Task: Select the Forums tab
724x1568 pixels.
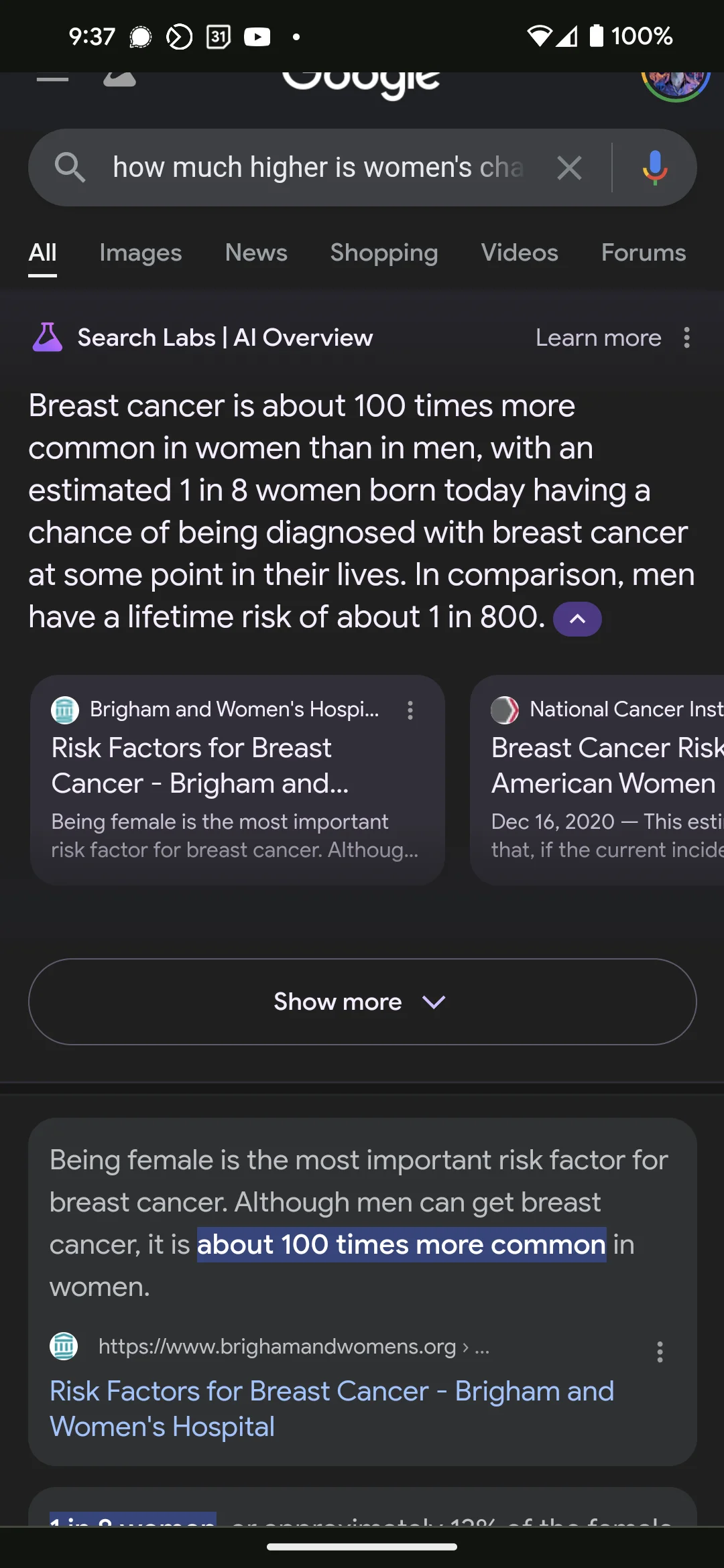Action: 644,253
